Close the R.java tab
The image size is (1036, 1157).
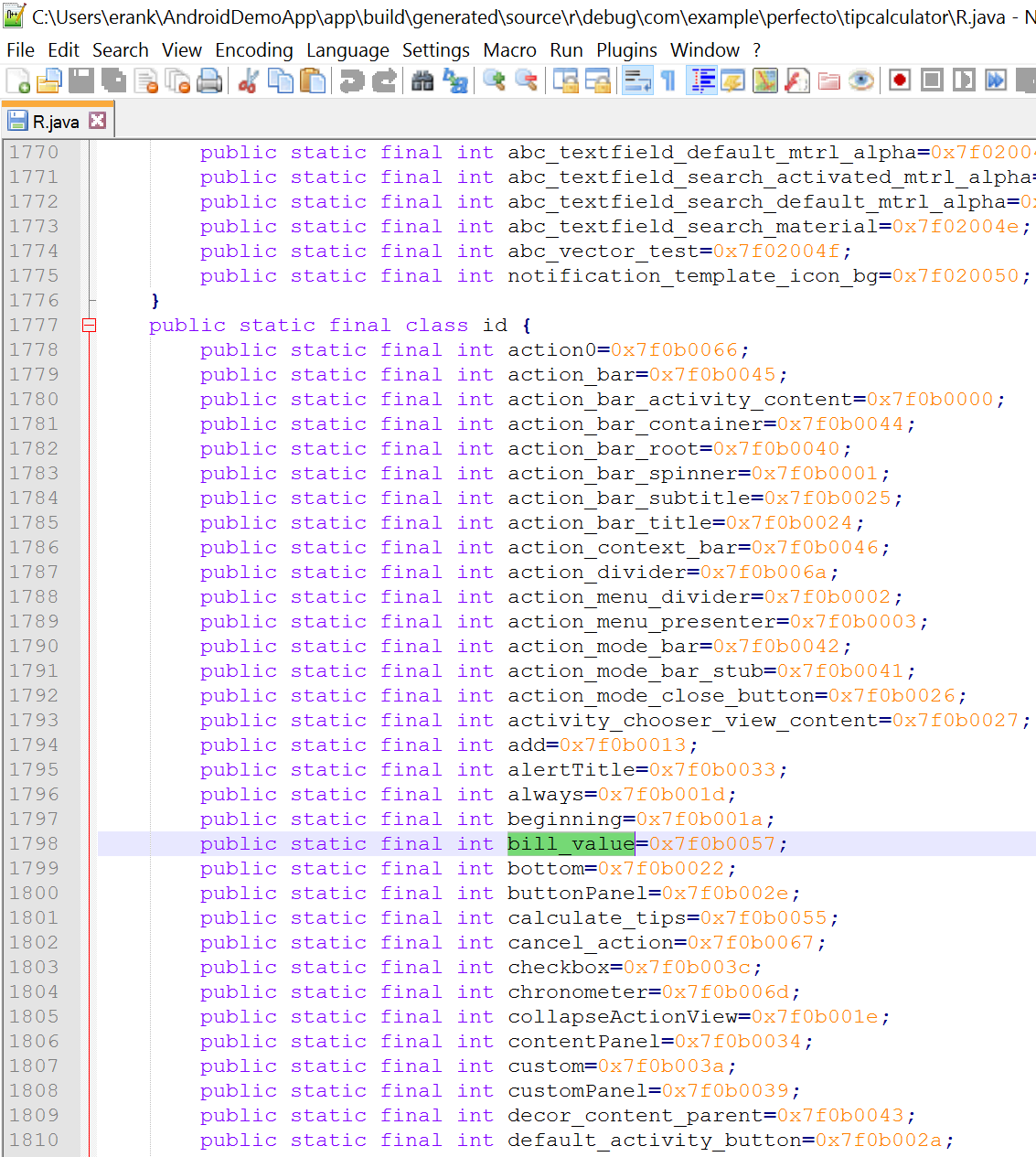click(98, 121)
